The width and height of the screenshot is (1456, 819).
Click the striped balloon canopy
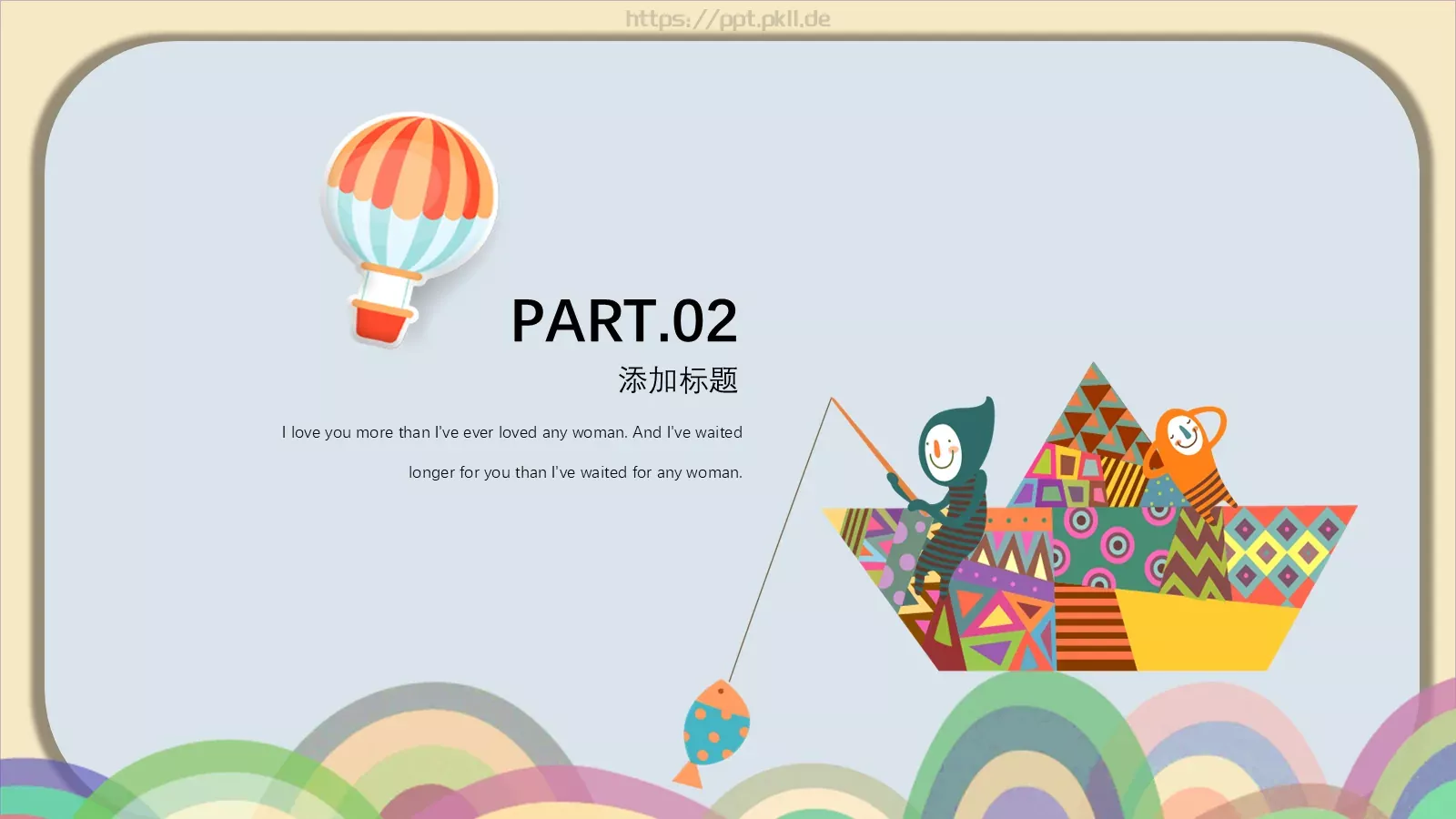(x=409, y=182)
